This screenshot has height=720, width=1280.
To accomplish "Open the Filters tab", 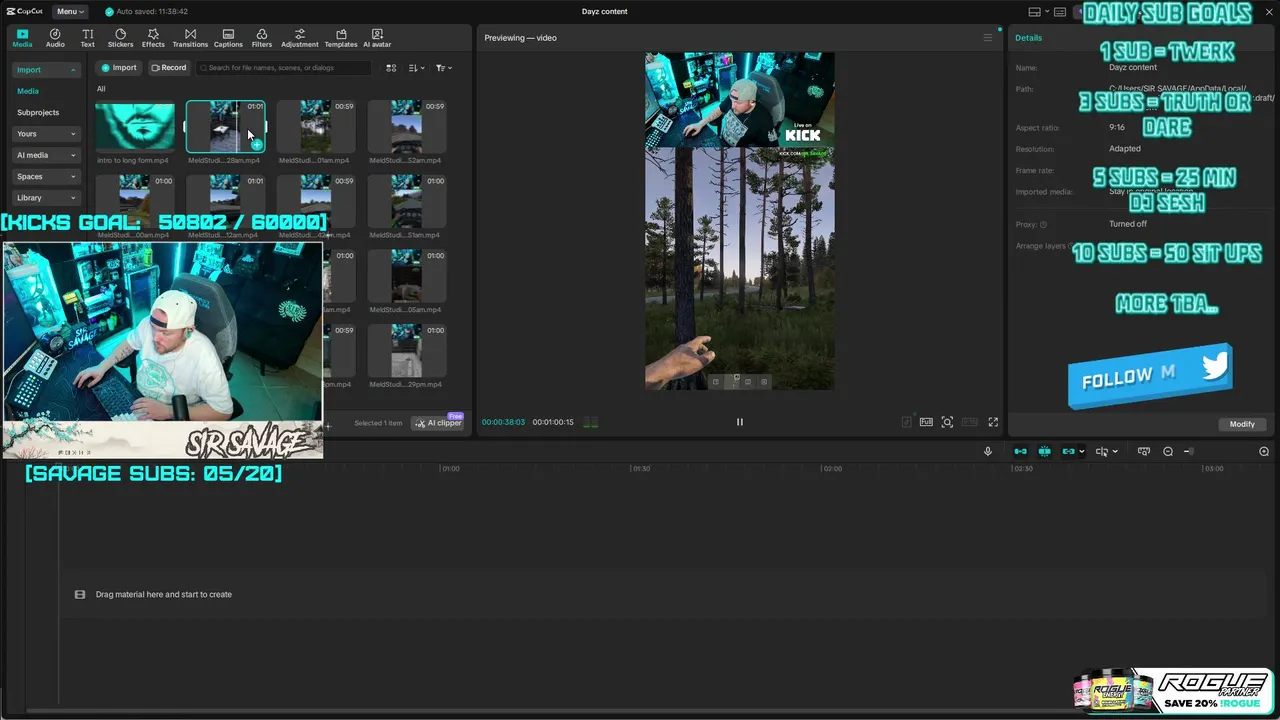I will point(262,38).
